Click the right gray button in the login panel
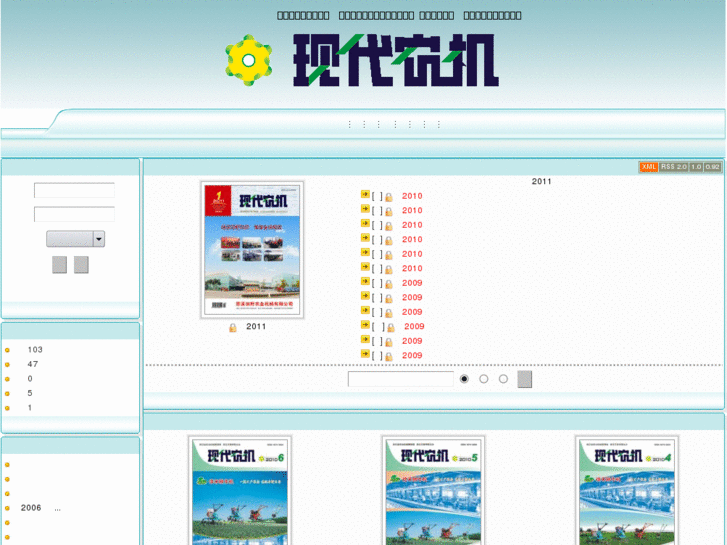 click(81, 264)
